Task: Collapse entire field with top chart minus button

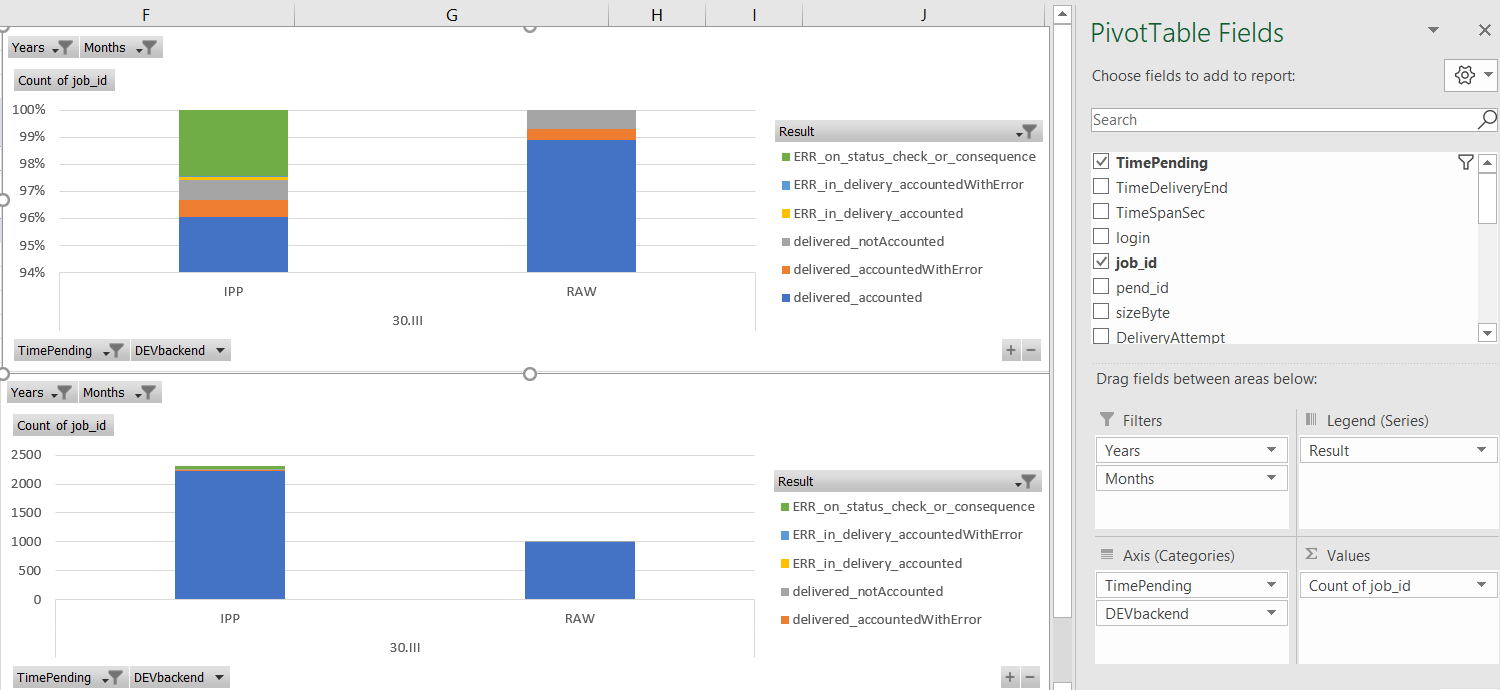Action: [1031, 350]
